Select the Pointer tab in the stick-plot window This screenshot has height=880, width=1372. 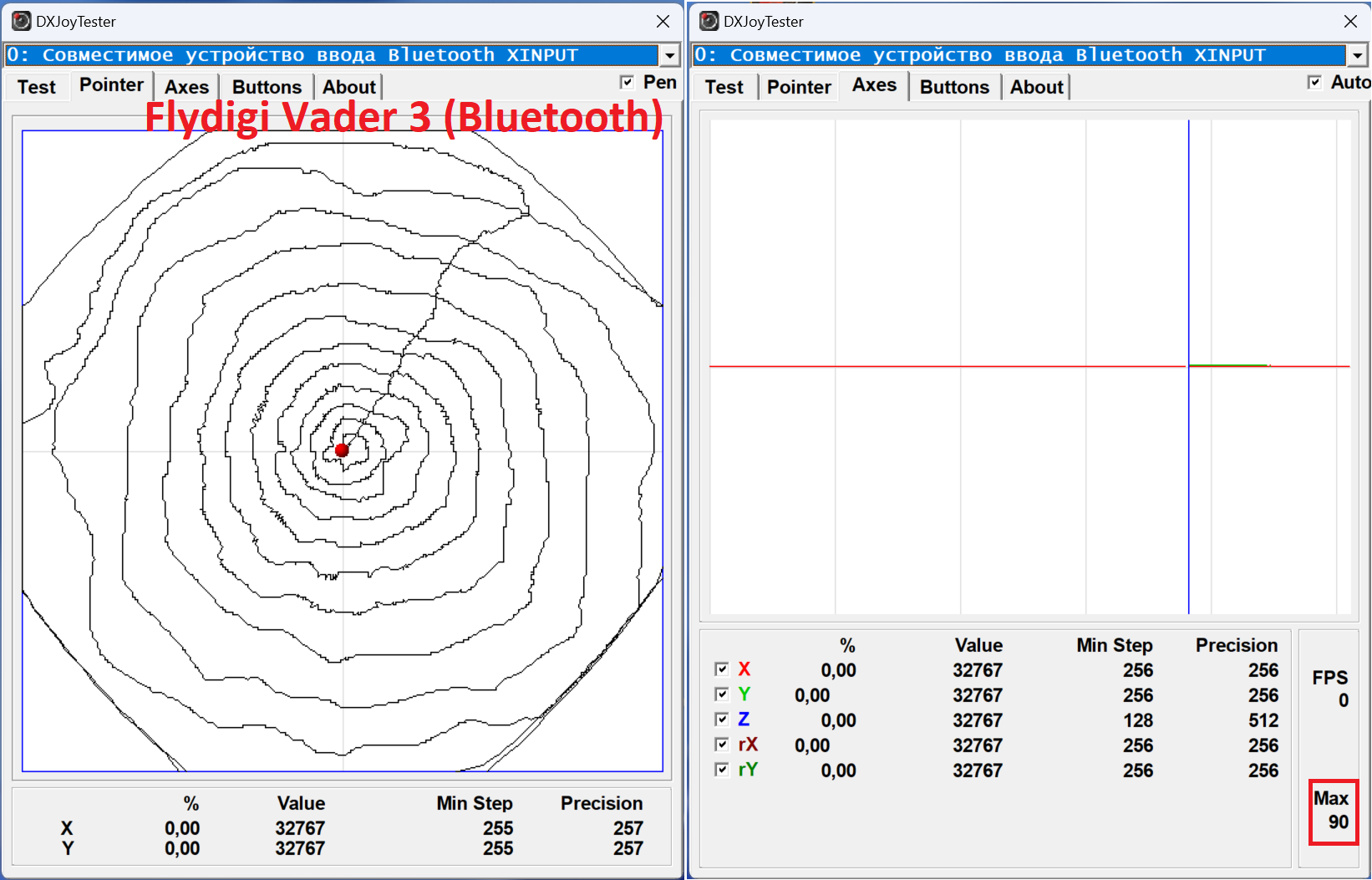click(x=111, y=85)
